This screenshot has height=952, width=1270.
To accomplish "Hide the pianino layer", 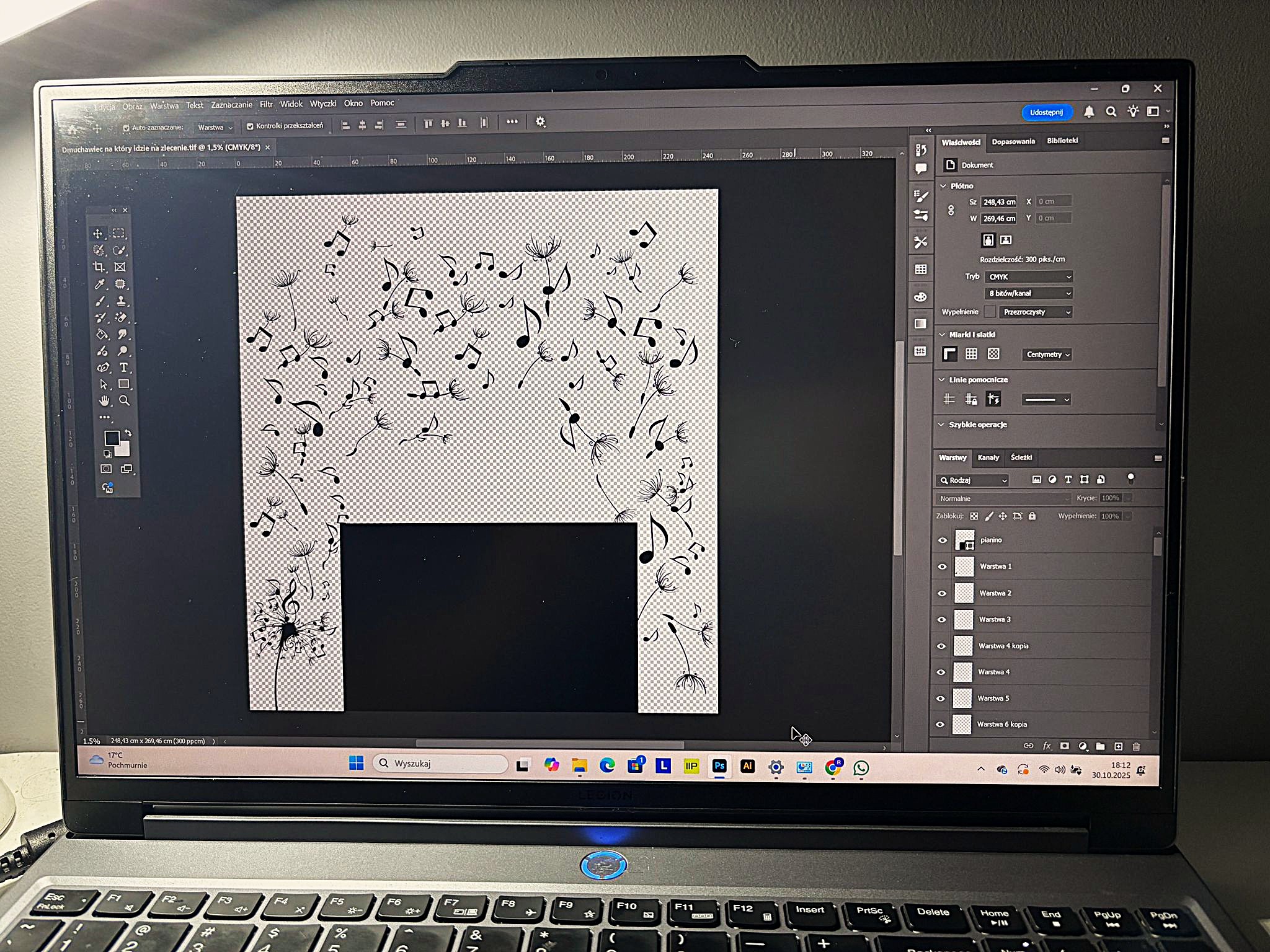I will 943,540.
